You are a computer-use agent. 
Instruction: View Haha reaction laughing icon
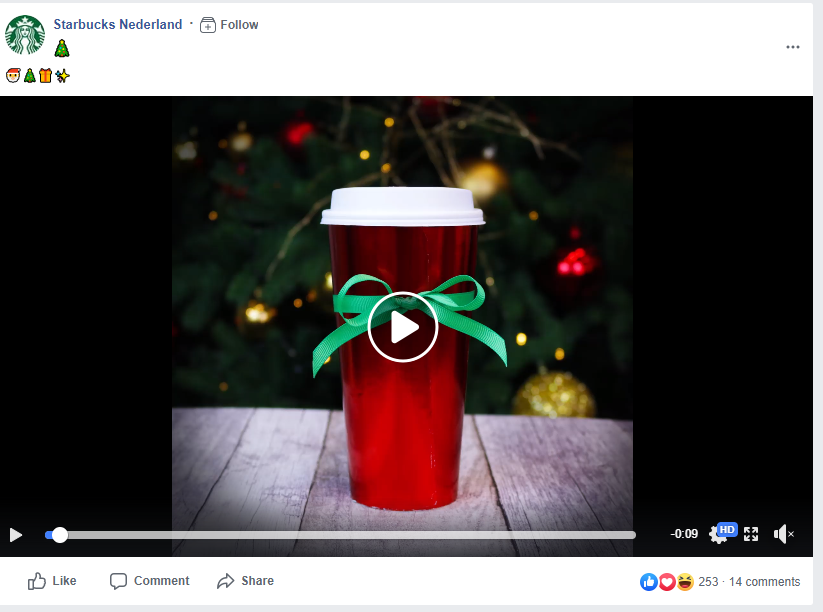(685, 582)
